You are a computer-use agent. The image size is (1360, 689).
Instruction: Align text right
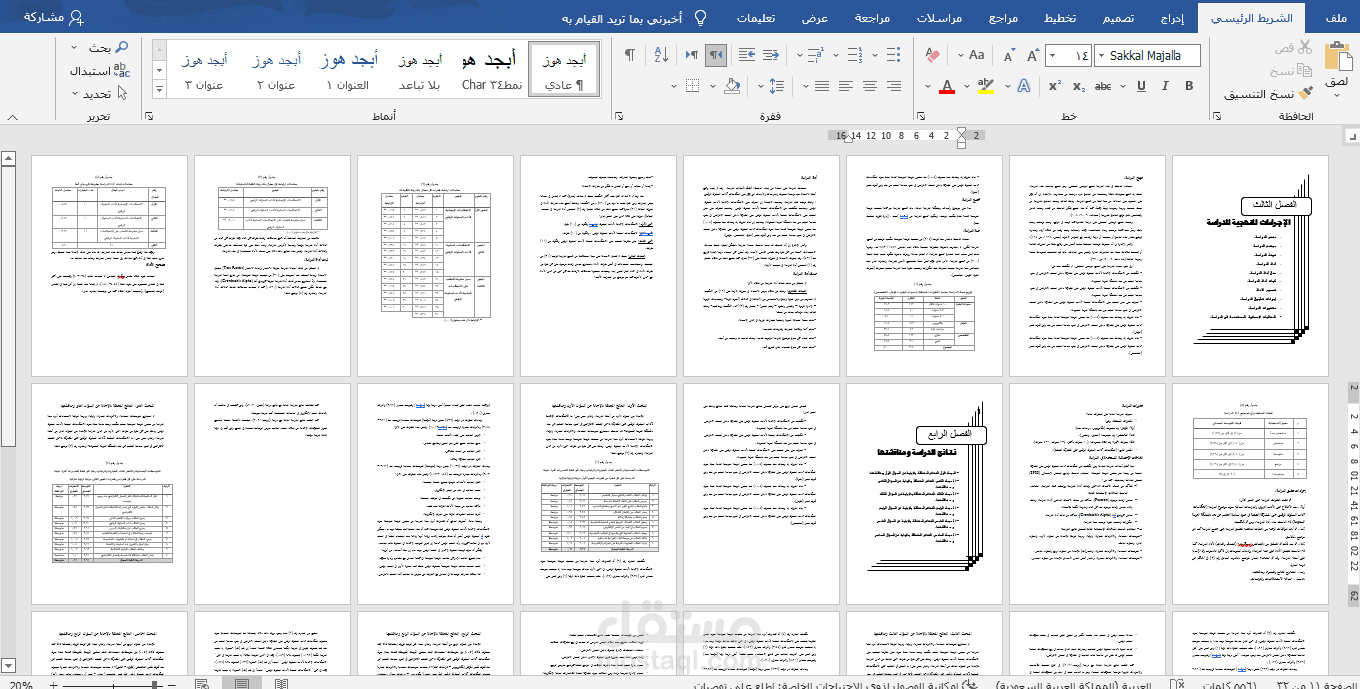[x=893, y=86]
